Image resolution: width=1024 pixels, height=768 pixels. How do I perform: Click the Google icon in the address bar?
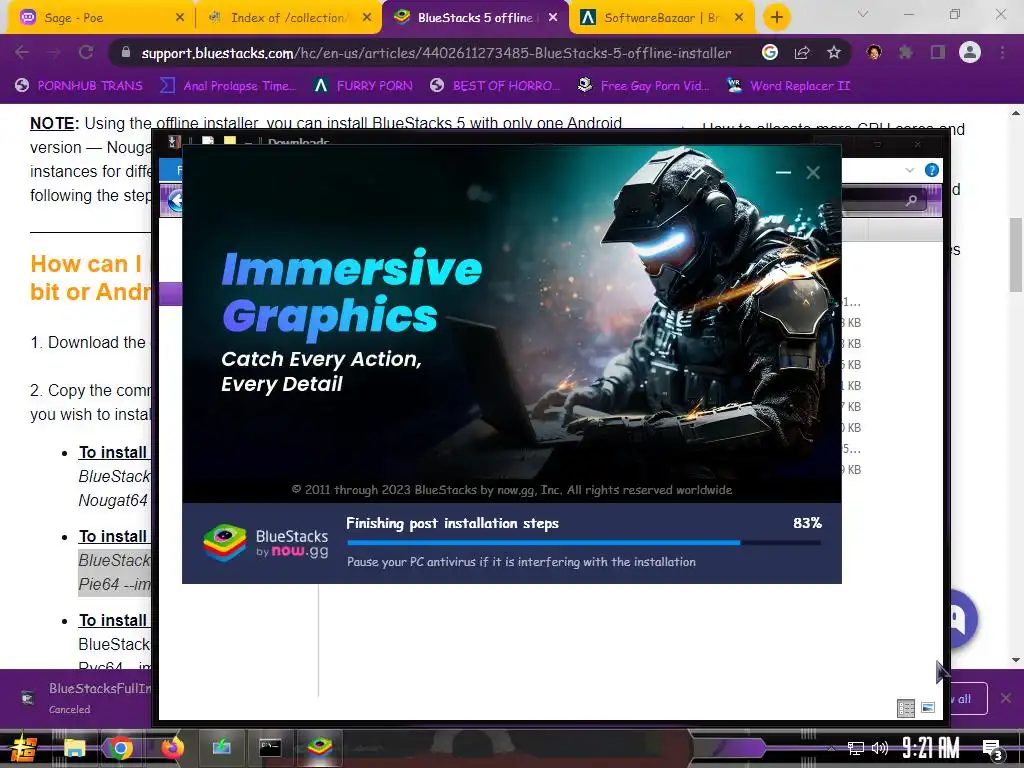coord(770,53)
